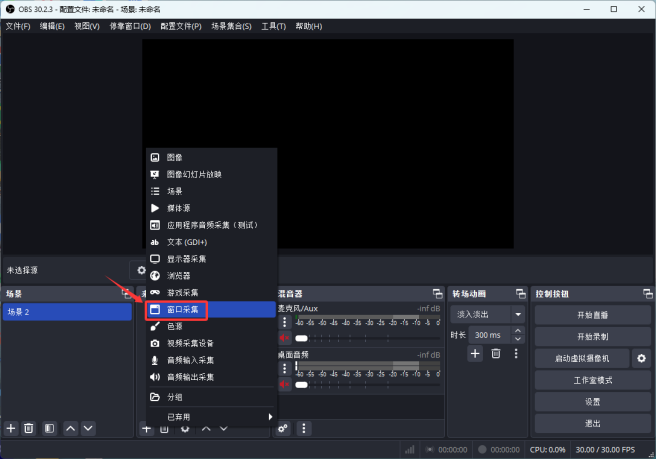Add a transition with plus icon

[x=475, y=354]
